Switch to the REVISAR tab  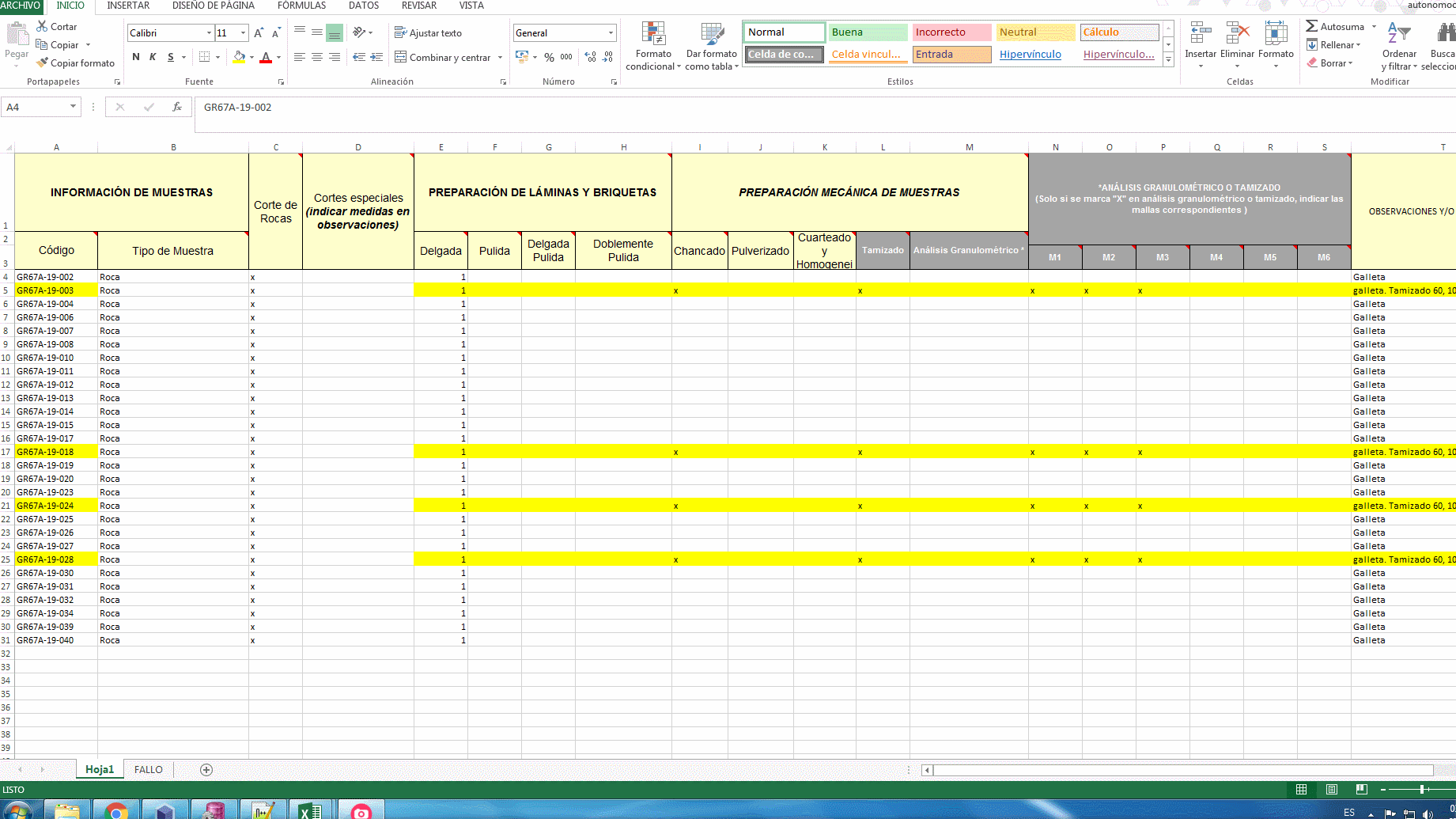coord(419,6)
